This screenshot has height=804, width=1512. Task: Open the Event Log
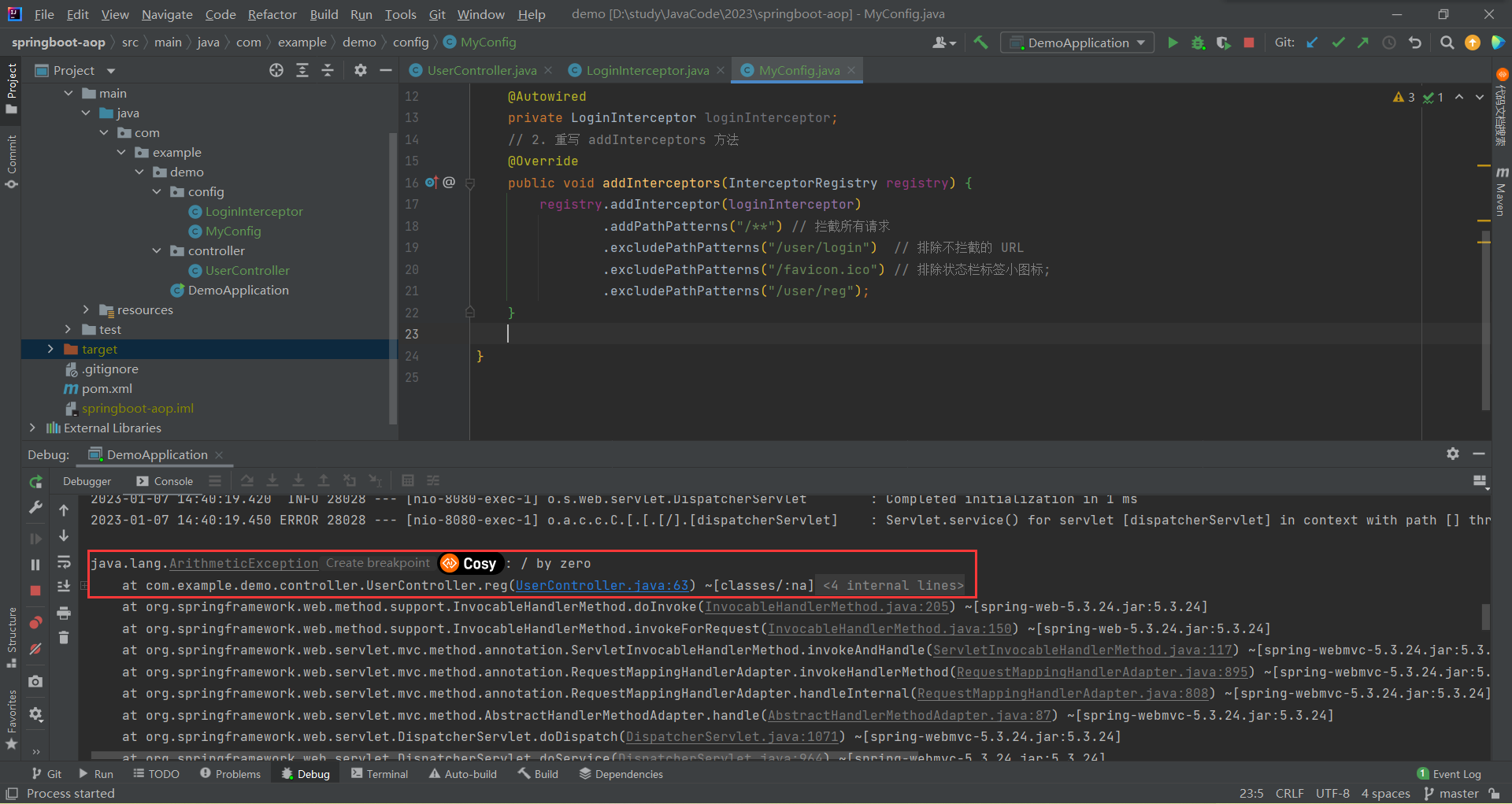click(x=1449, y=774)
